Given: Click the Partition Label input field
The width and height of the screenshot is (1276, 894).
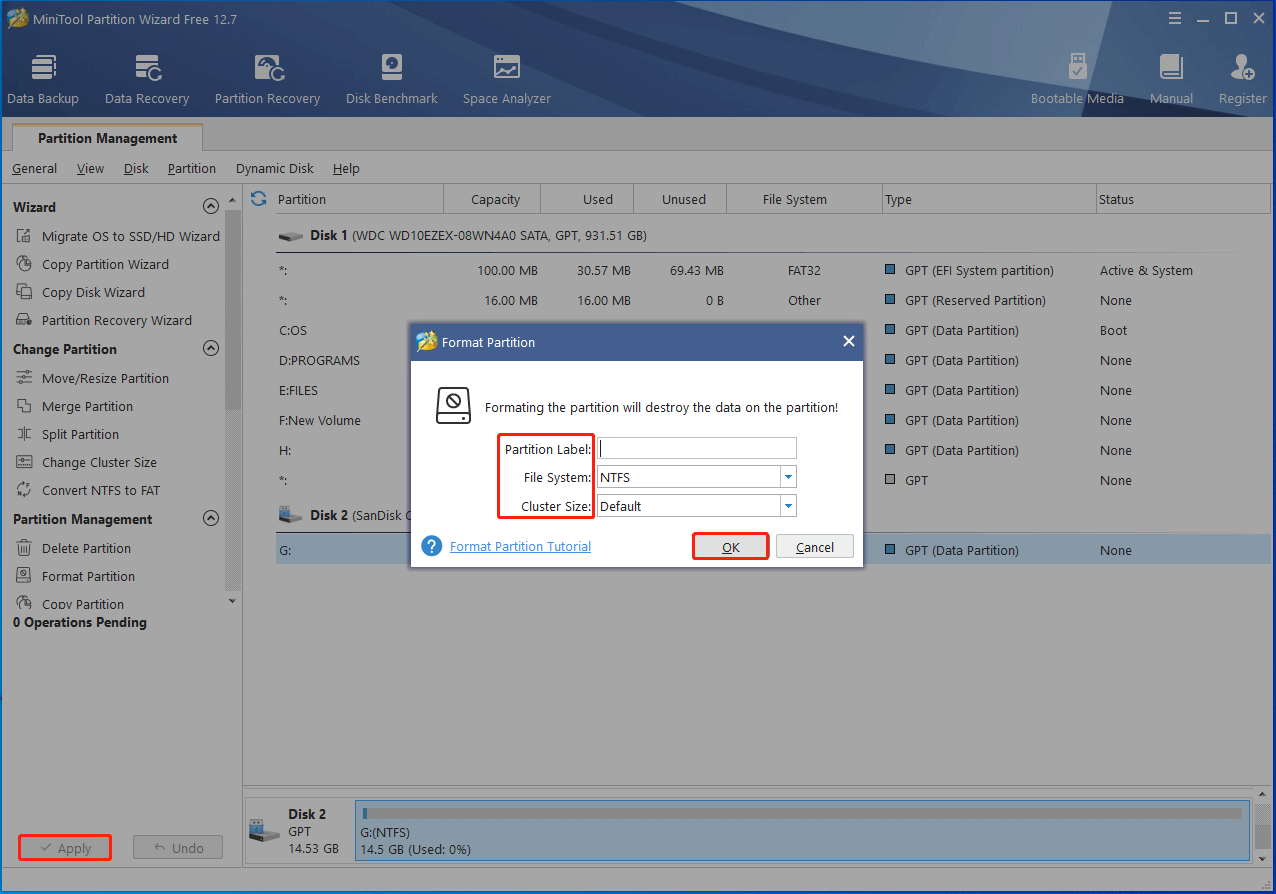Looking at the screenshot, I should click(x=697, y=448).
